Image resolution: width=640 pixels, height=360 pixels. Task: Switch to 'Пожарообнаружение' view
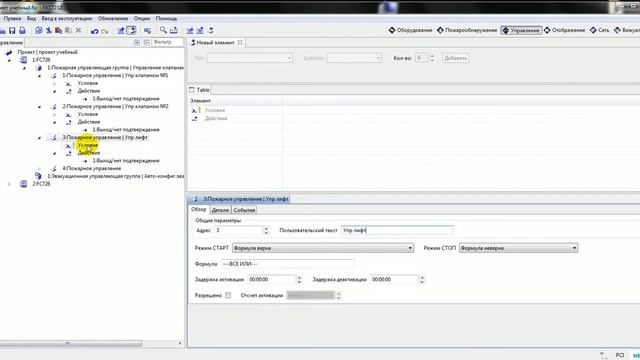[x=467, y=30]
